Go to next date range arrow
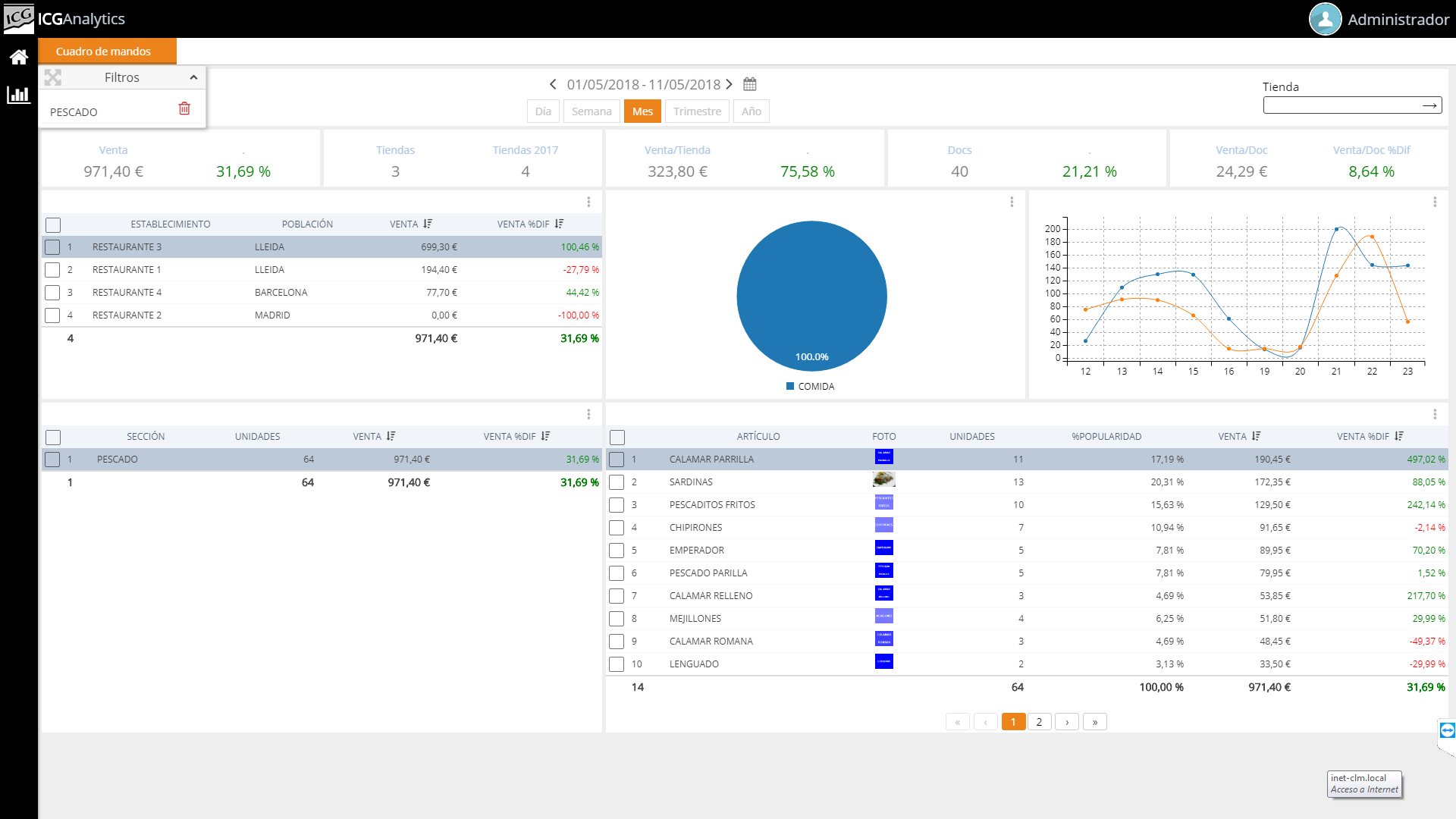1456x819 pixels. 729,84
